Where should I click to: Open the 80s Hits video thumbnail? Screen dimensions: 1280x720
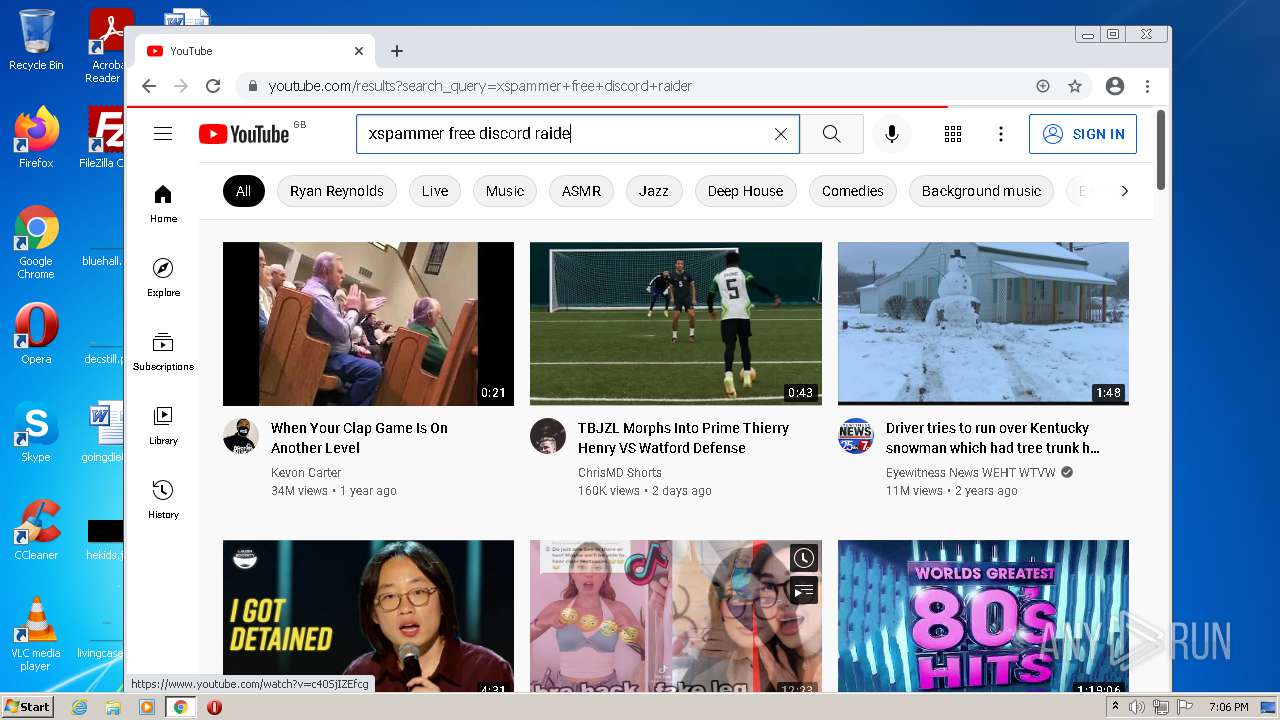click(x=983, y=616)
